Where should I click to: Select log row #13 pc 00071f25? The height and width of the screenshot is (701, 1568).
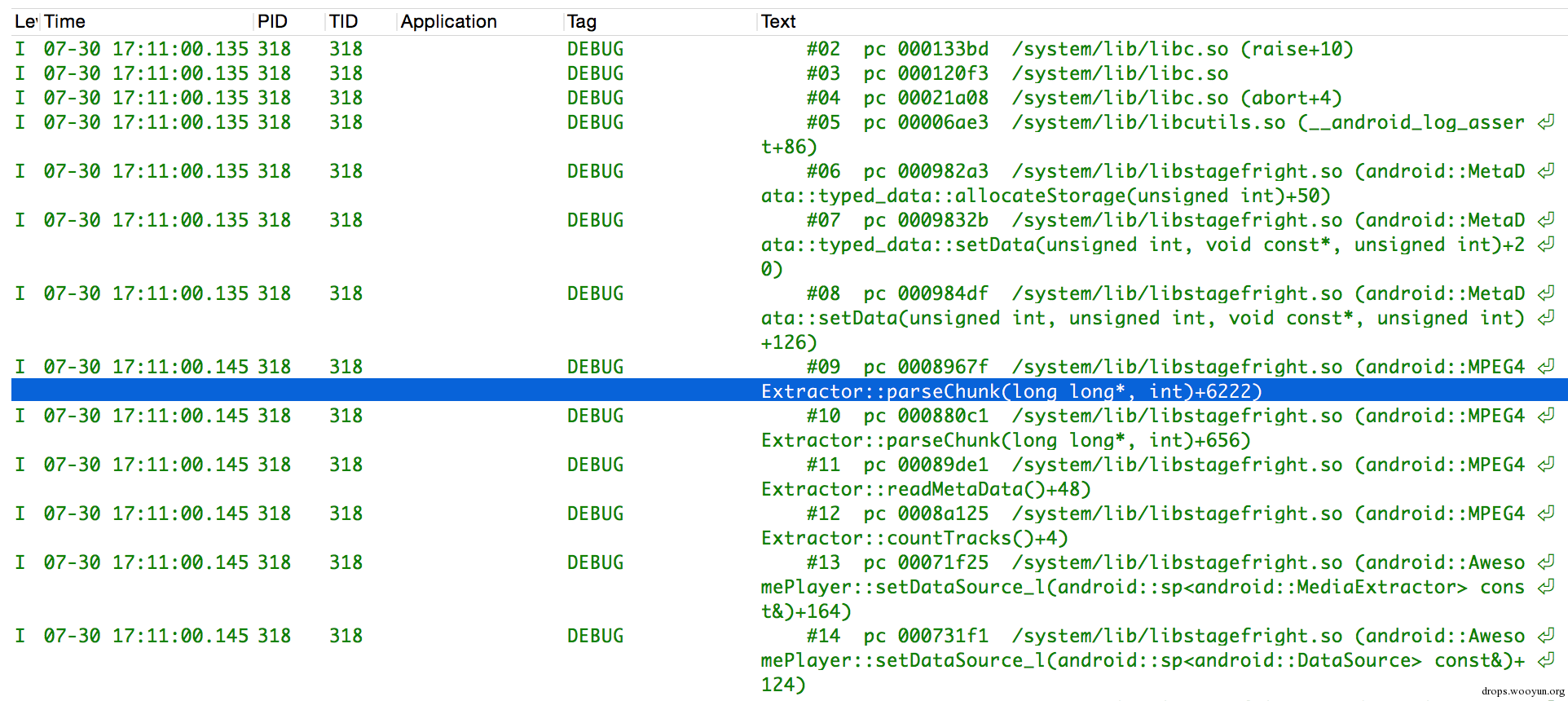(789, 562)
